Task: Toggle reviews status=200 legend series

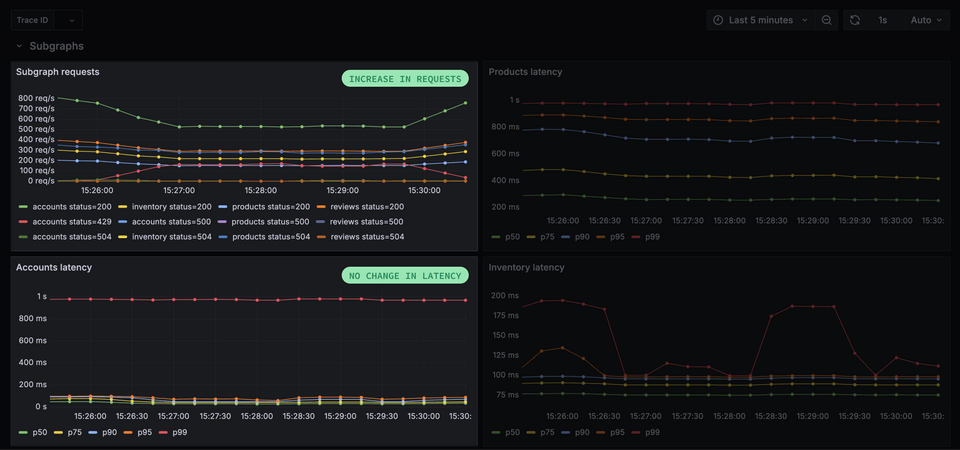Action: pyautogui.click(x=360, y=207)
